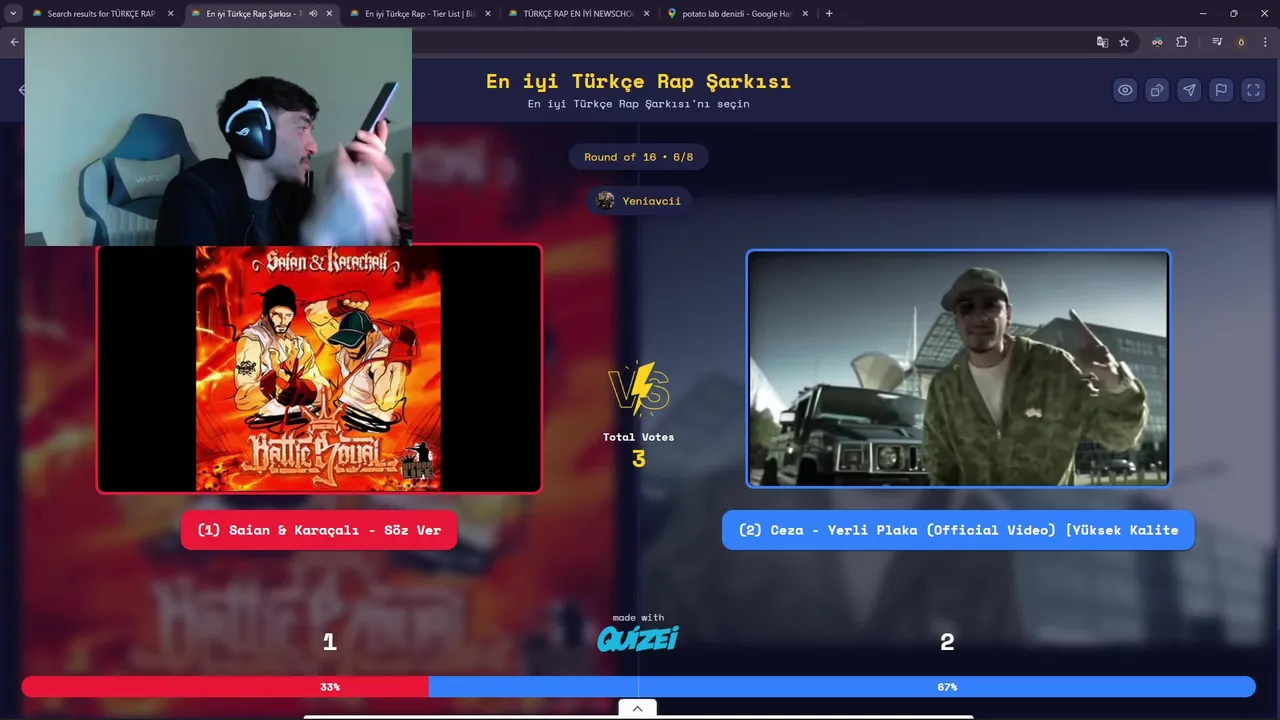Click the number 1 under left contestant
The height and width of the screenshot is (720, 1280).
(329, 642)
